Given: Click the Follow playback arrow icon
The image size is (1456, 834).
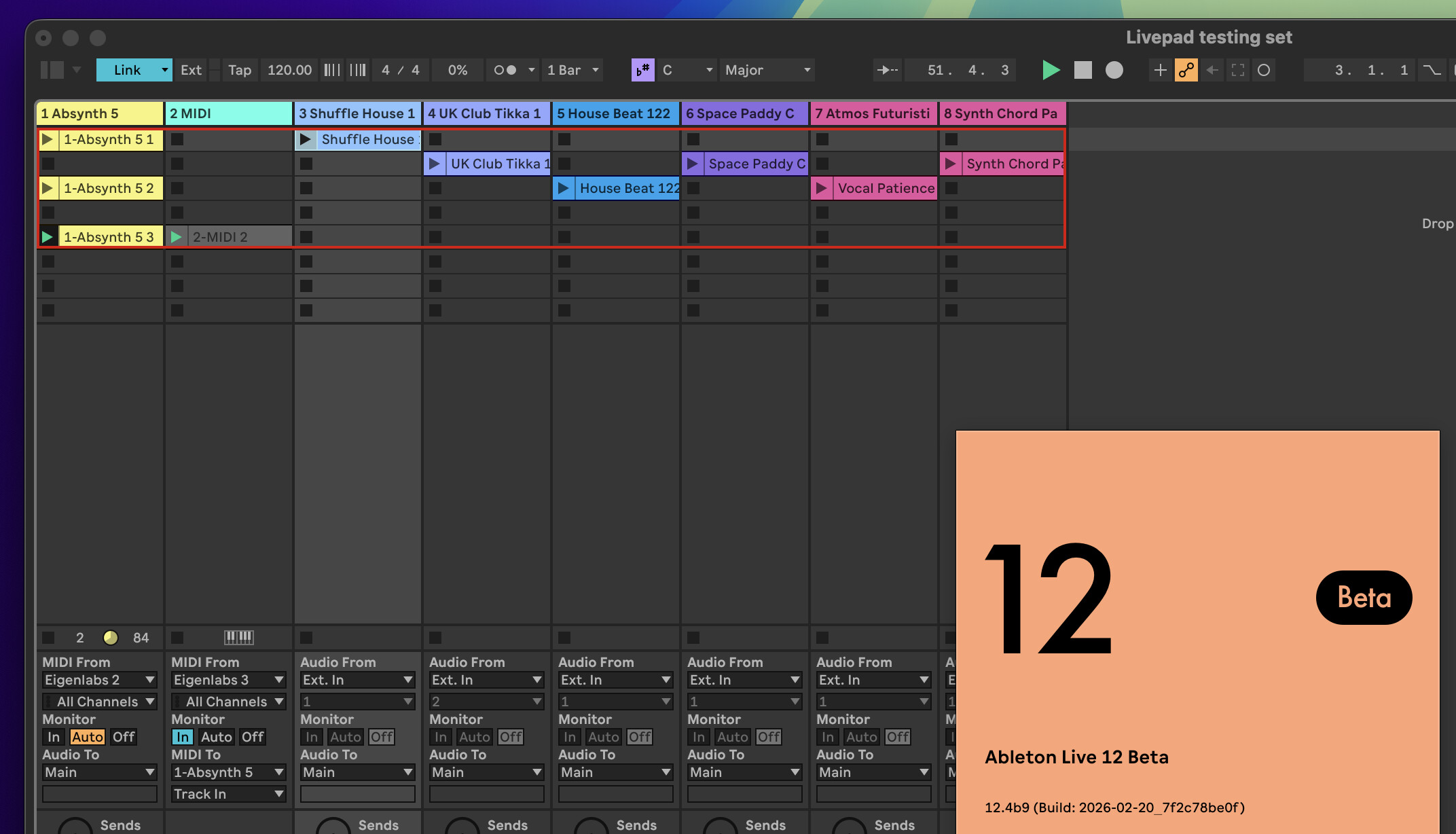Looking at the screenshot, I should [x=887, y=70].
